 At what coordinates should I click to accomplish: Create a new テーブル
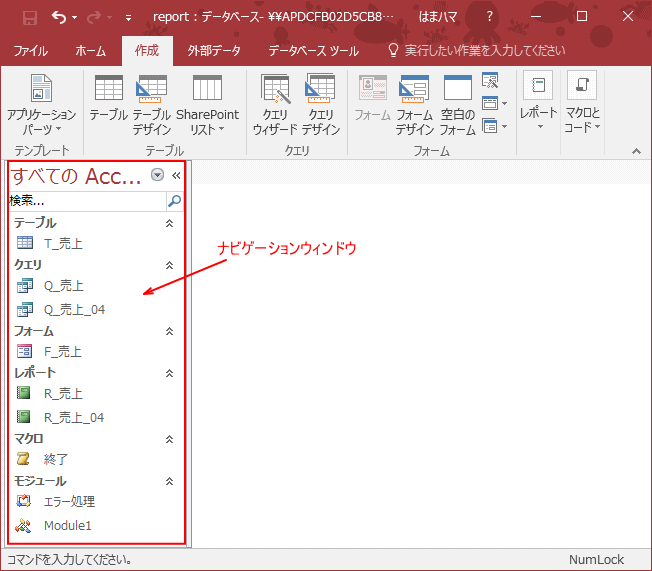click(109, 98)
